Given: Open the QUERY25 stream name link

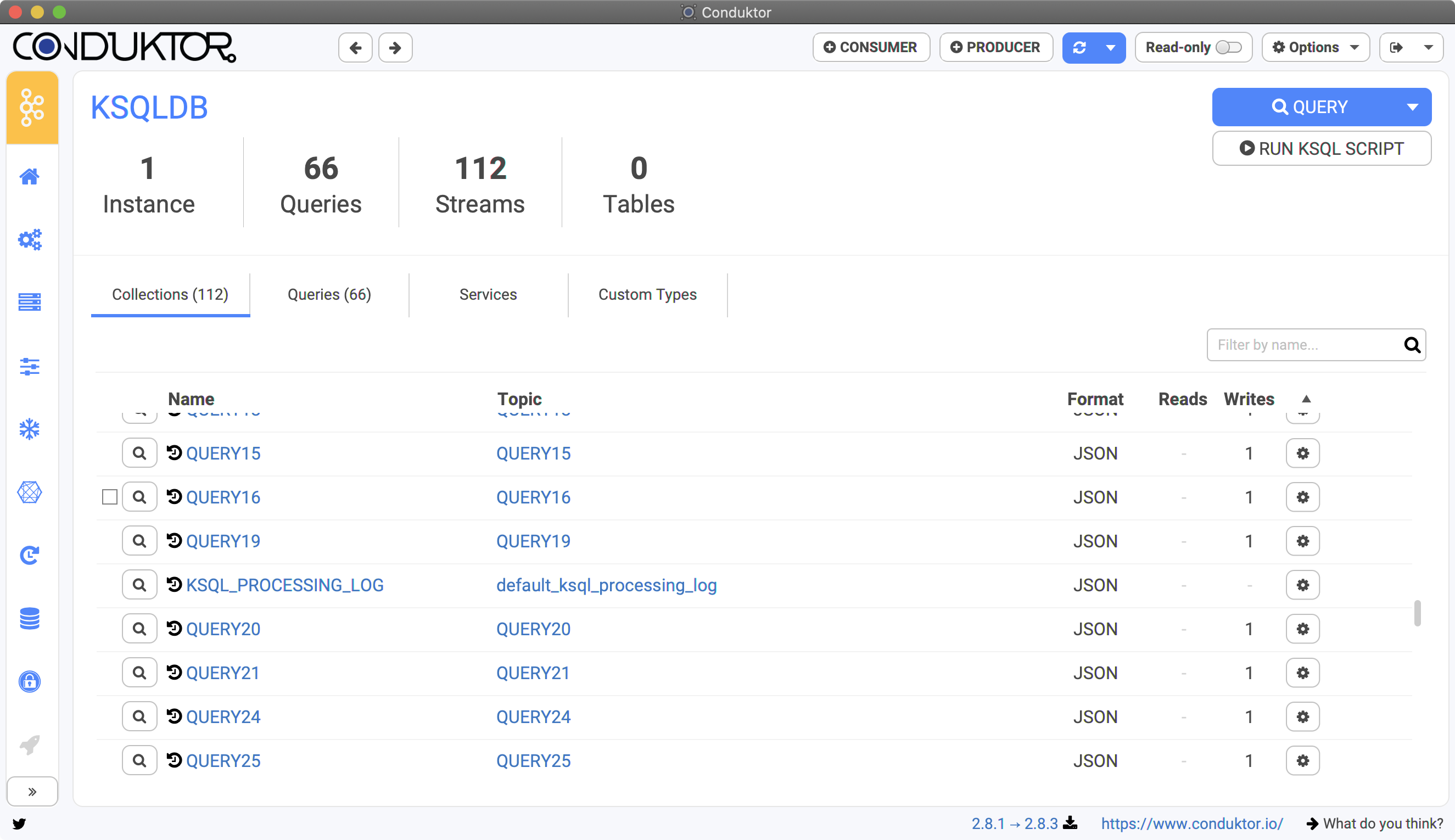Looking at the screenshot, I should [223, 760].
